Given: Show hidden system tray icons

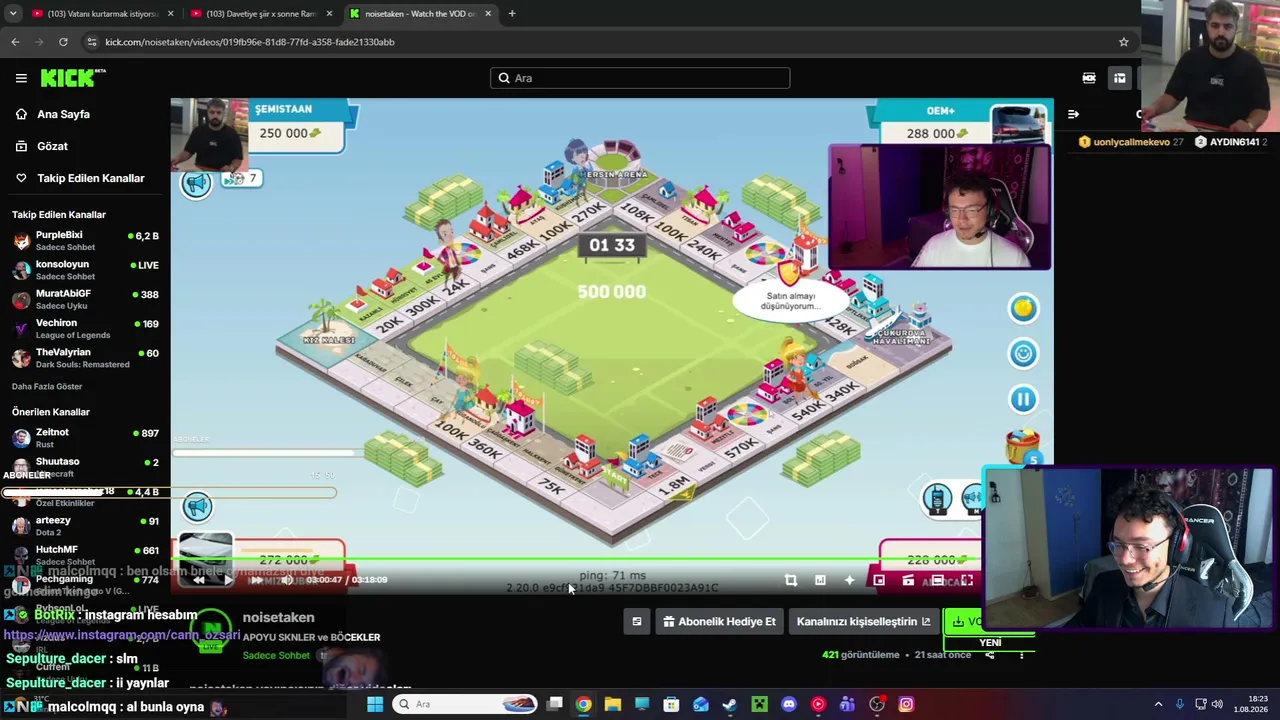Looking at the screenshot, I should coord(1158,704).
